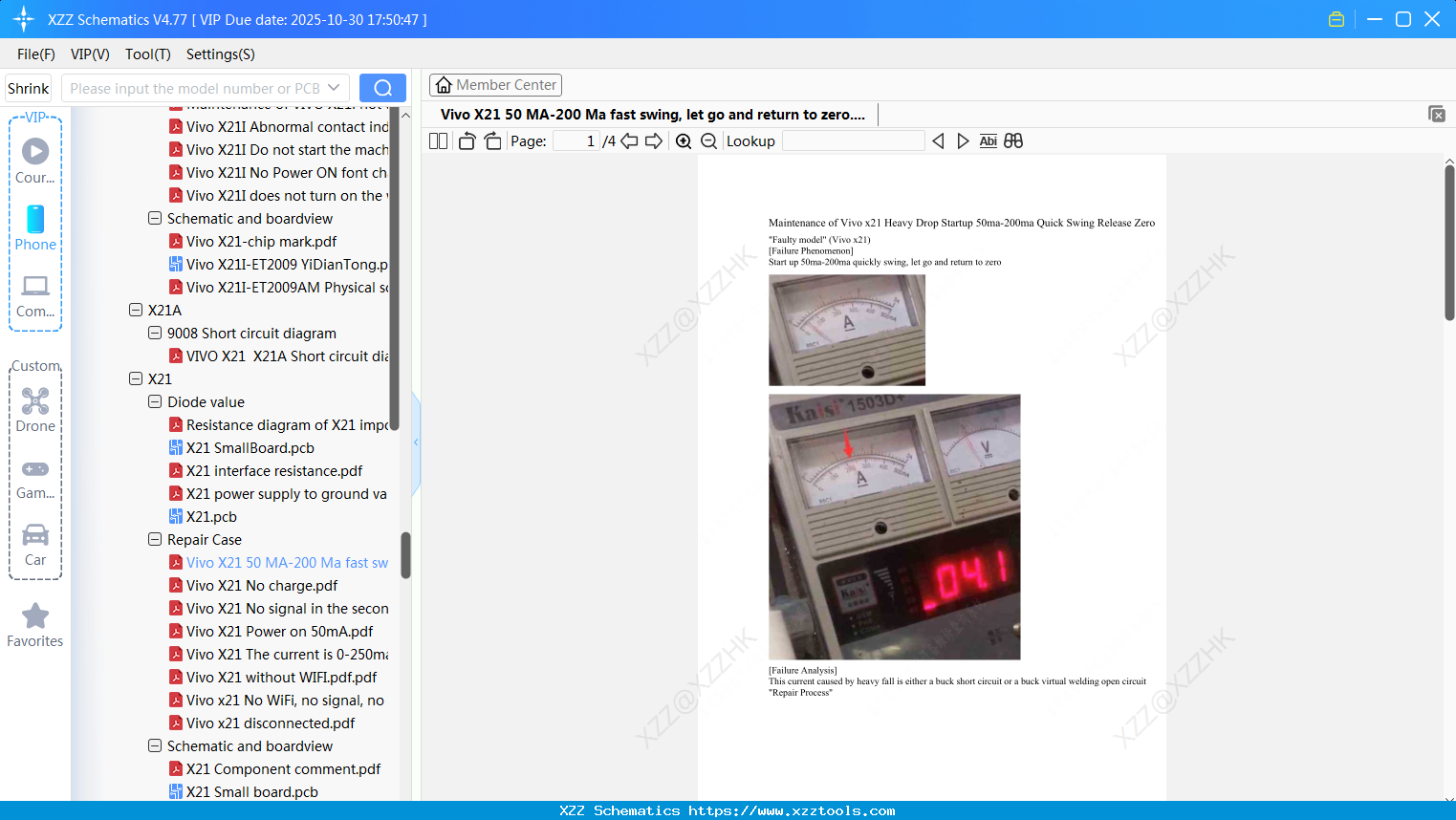The height and width of the screenshot is (820, 1456).
Task: Click the binoculars search icon
Action: tap(1013, 141)
